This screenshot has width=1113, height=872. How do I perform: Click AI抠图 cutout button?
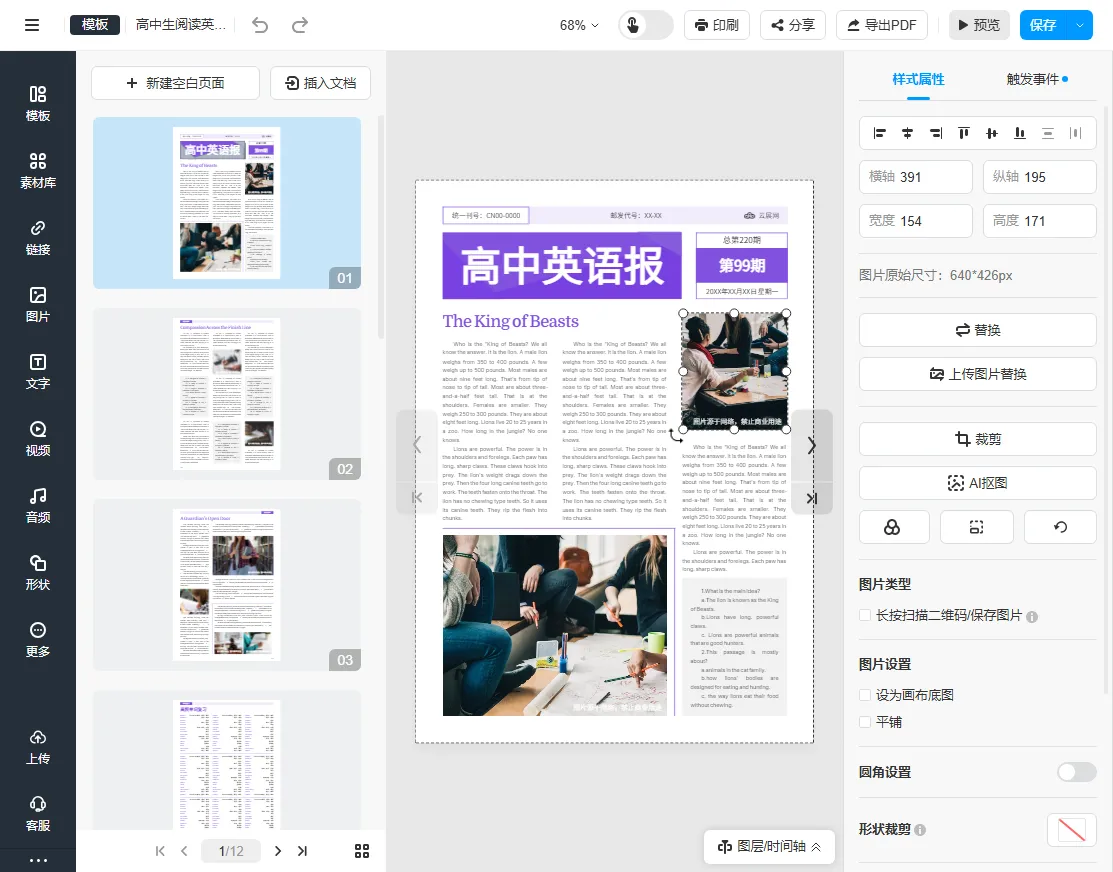click(x=977, y=484)
